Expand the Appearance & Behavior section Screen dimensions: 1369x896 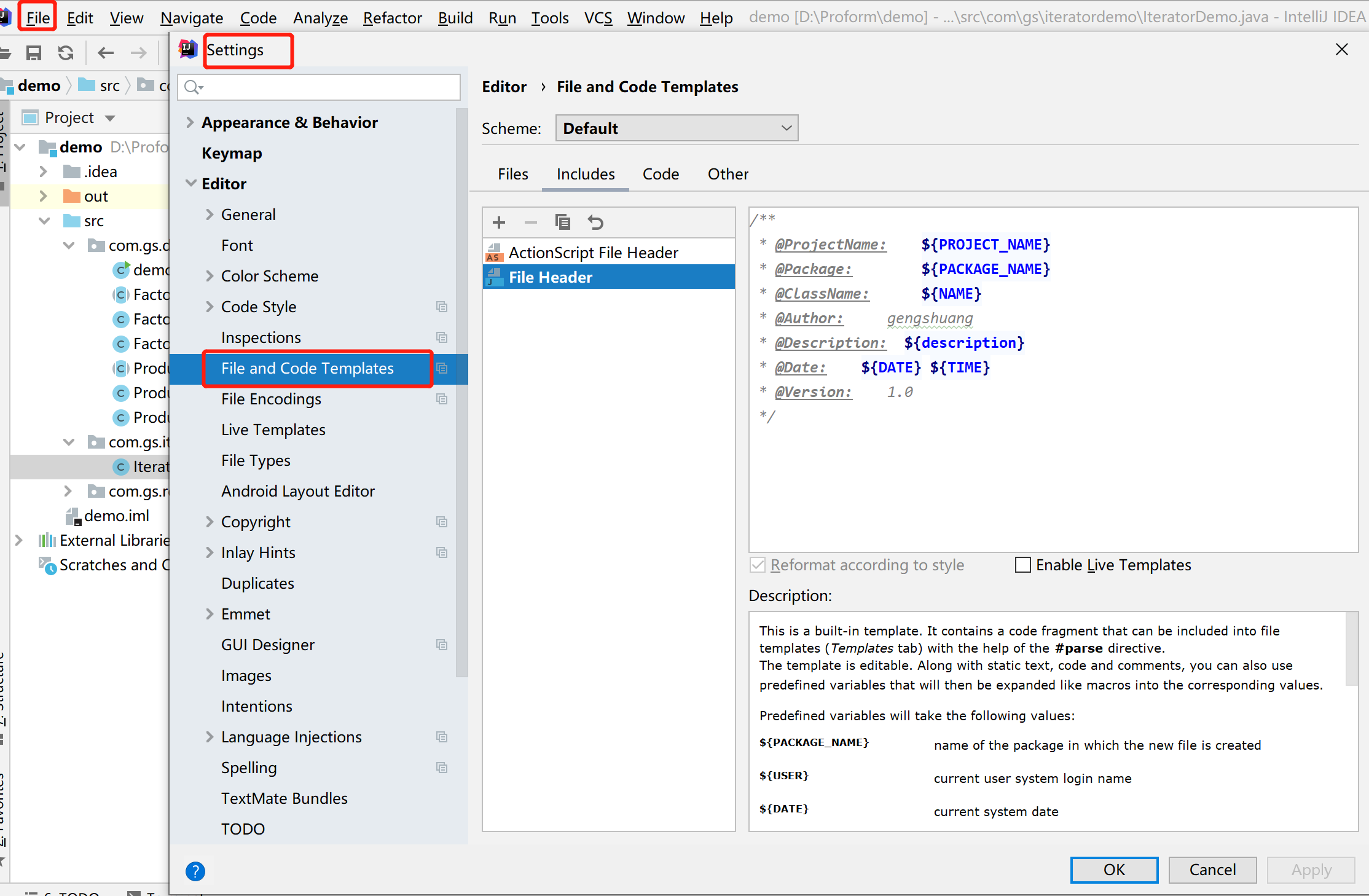tap(190, 123)
